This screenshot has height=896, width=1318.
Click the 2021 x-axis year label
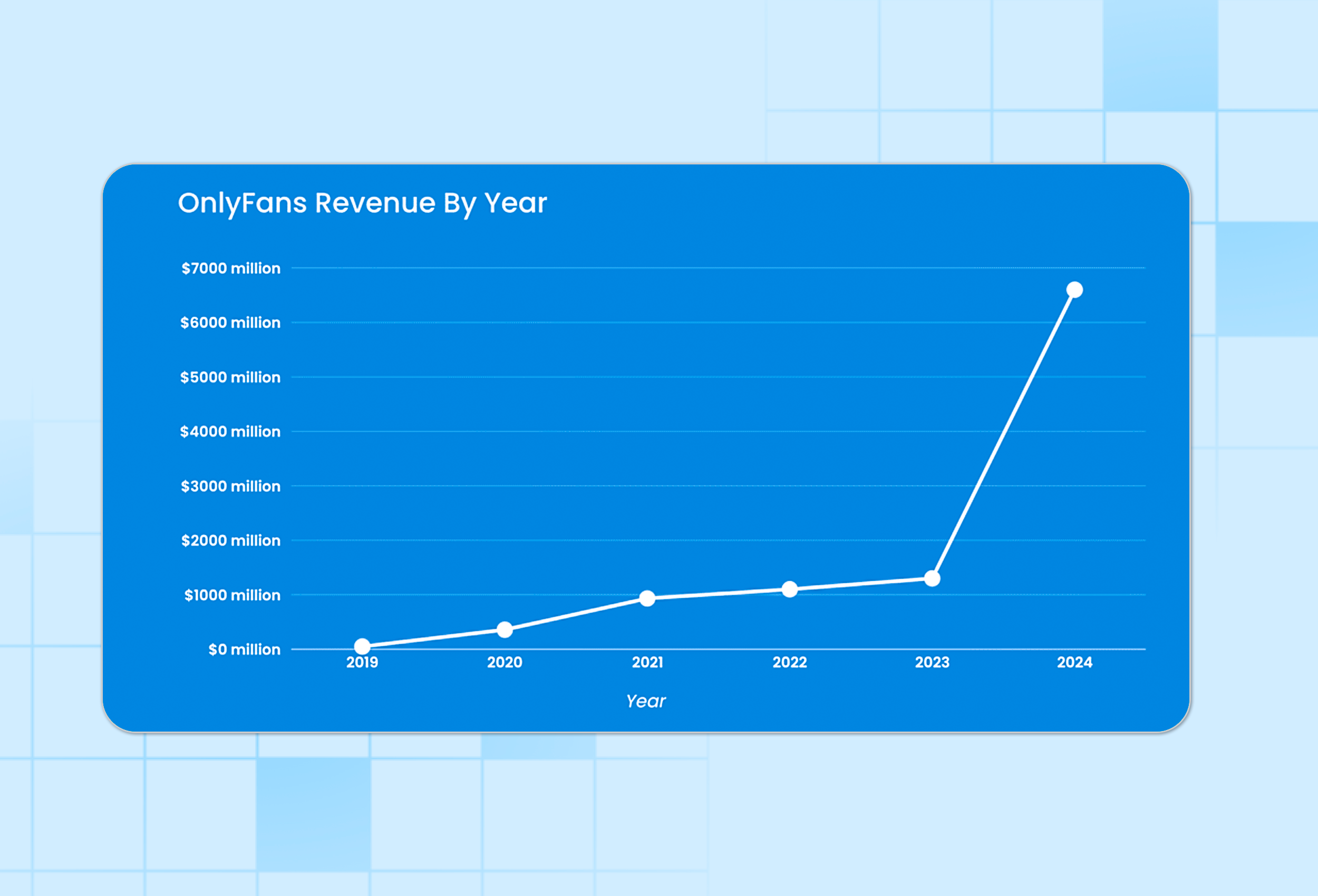[x=647, y=663]
